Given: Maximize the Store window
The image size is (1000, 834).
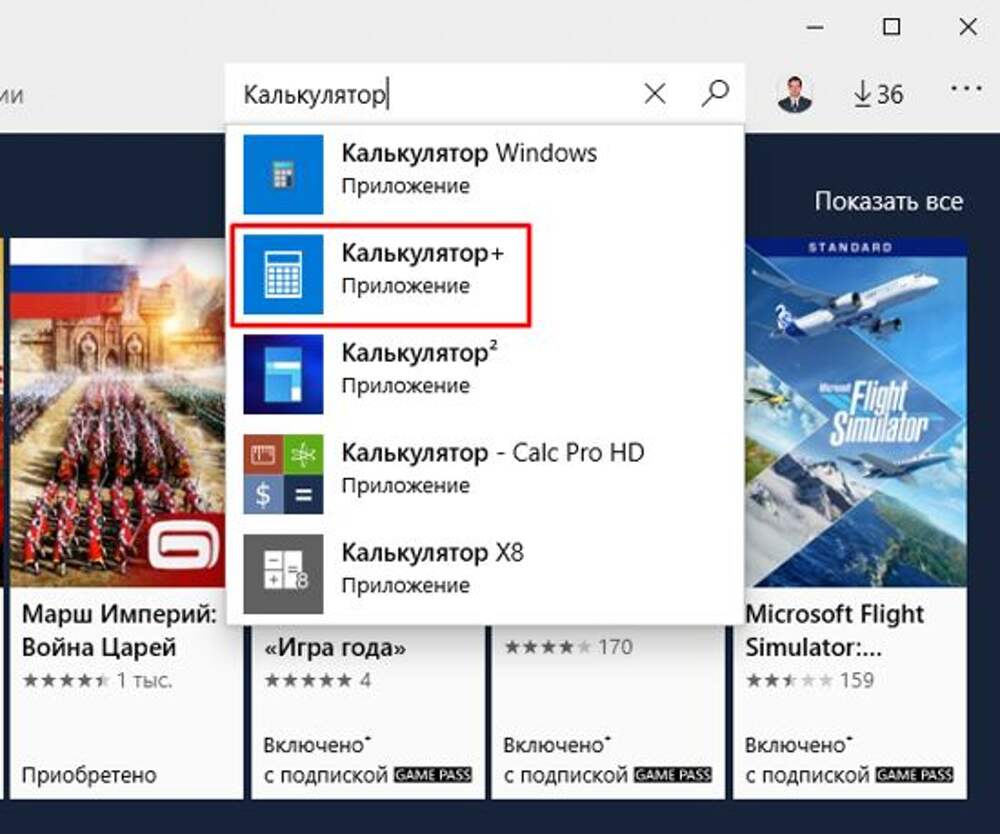Looking at the screenshot, I should click(x=892, y=27).
